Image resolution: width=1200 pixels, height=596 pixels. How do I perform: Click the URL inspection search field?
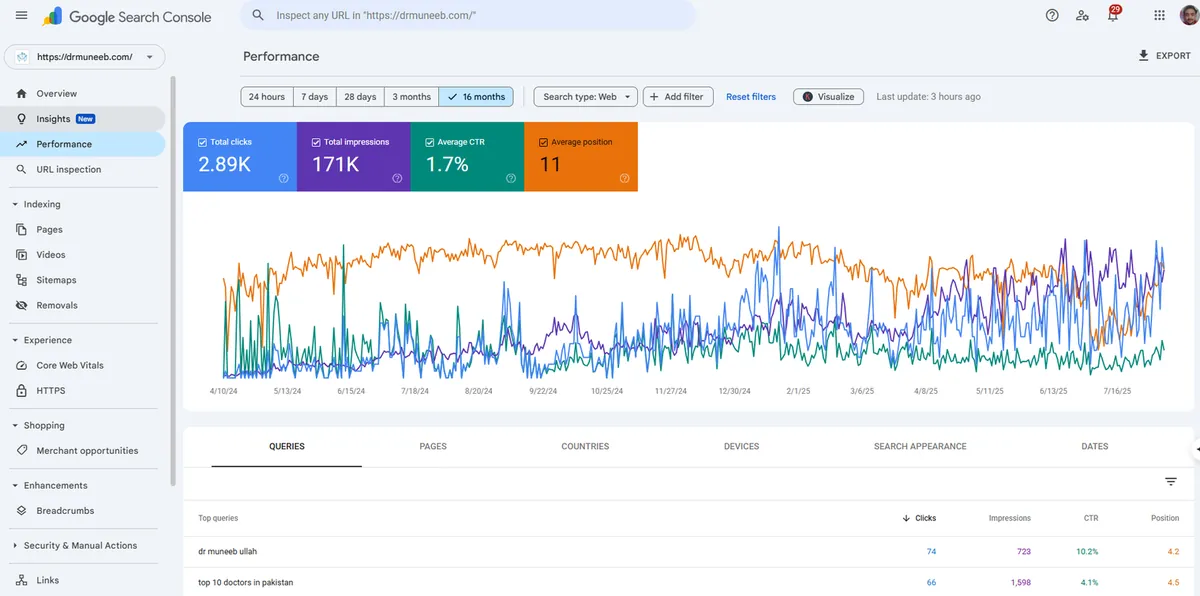[x=468, y=15]
